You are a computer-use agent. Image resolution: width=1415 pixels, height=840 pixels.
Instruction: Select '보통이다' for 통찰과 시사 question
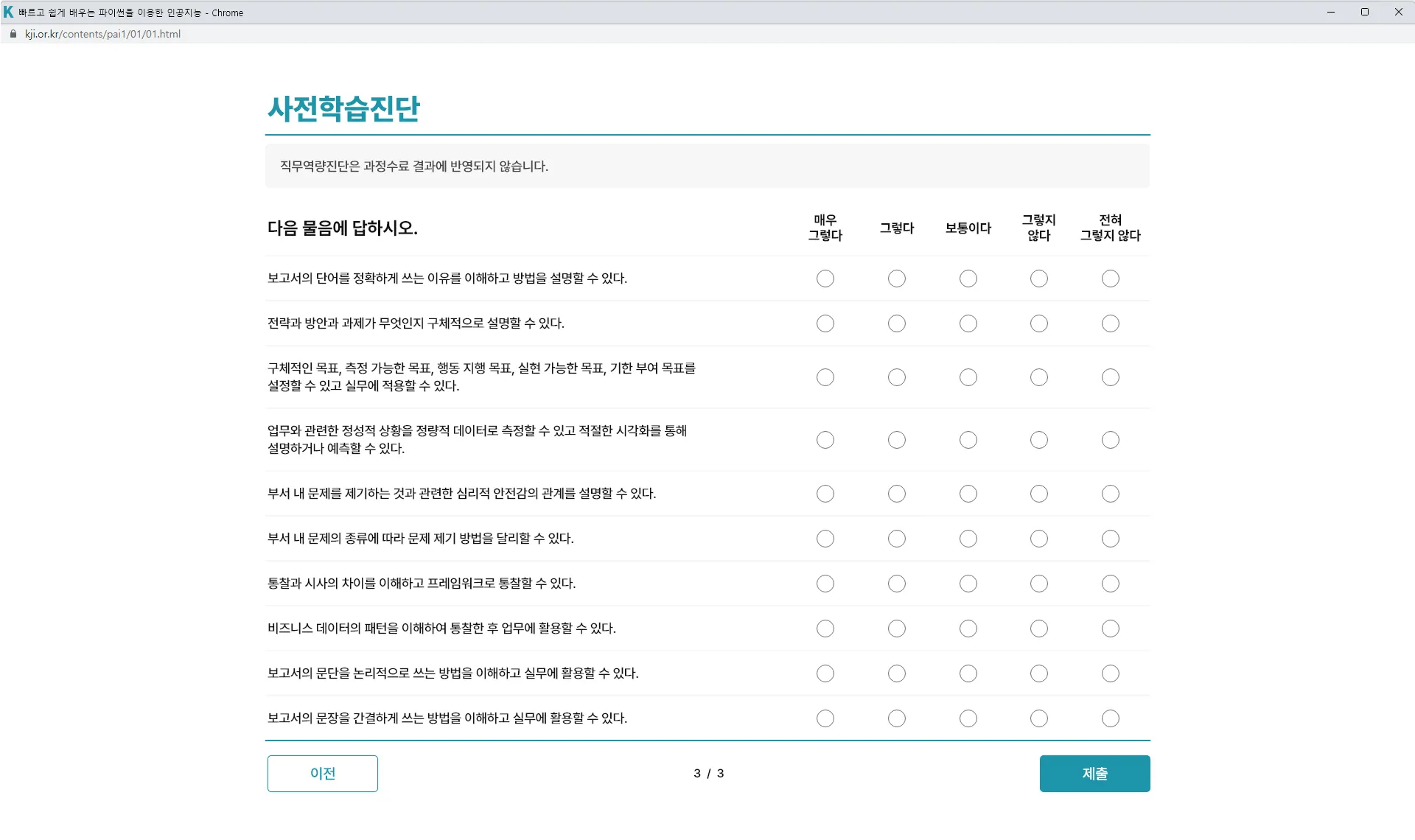(968, 584)
